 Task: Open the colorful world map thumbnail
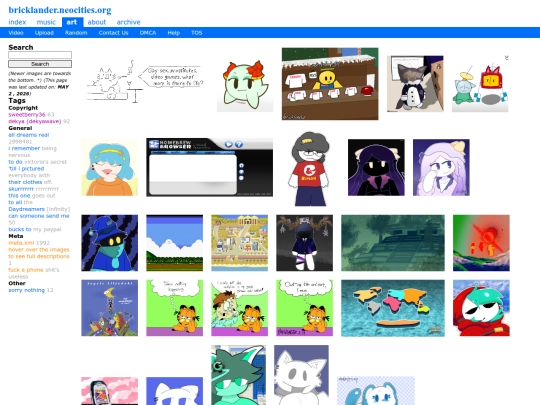click(393, 308)
